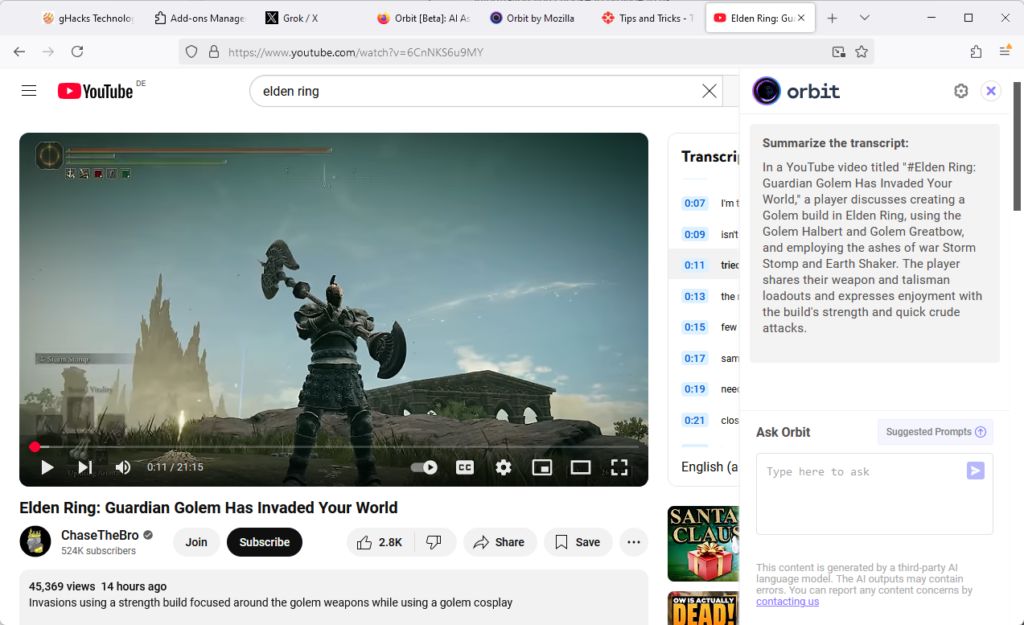Viewport: 1024px width, 625px height.
Task: Reload the current page
Action: click(77, 52)
